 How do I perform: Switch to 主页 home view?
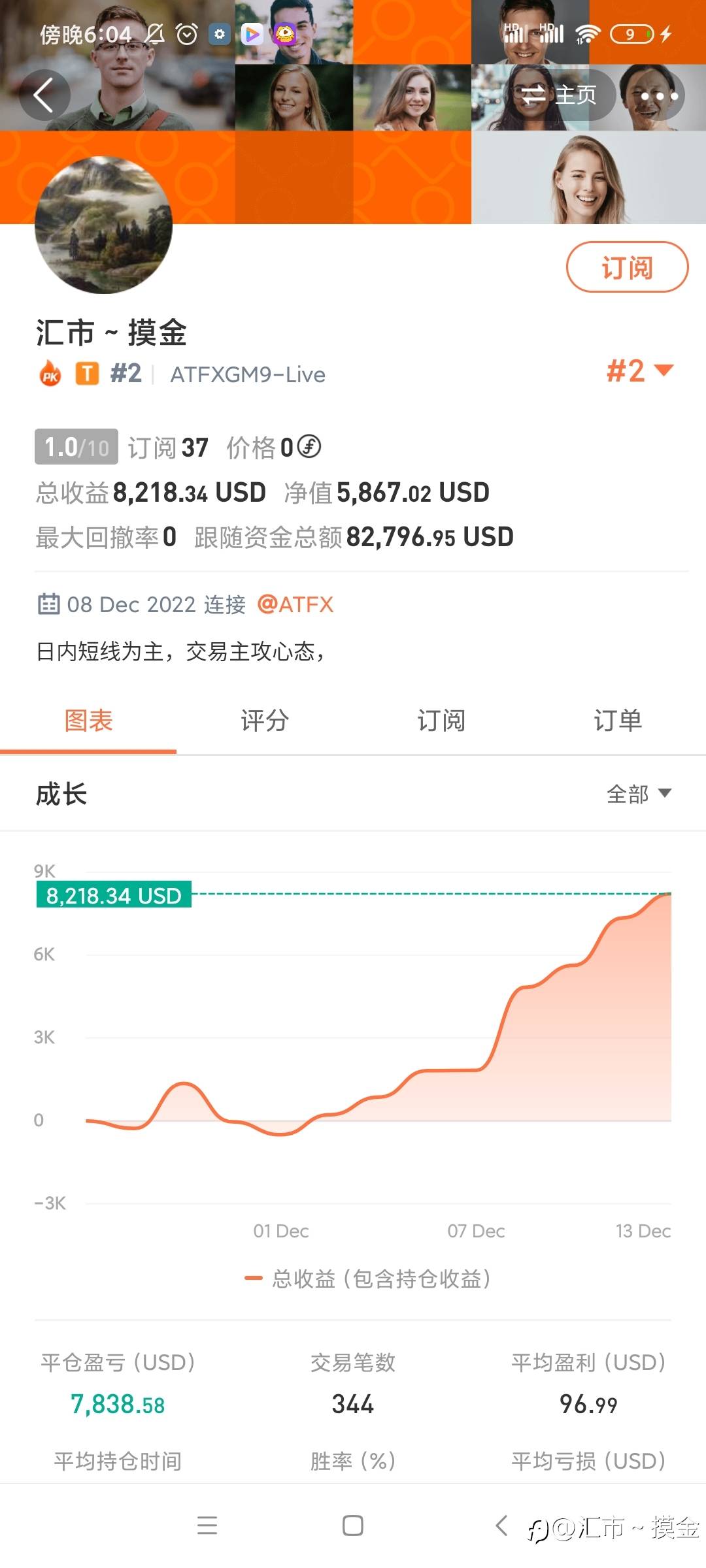click(x=560, y=95)
